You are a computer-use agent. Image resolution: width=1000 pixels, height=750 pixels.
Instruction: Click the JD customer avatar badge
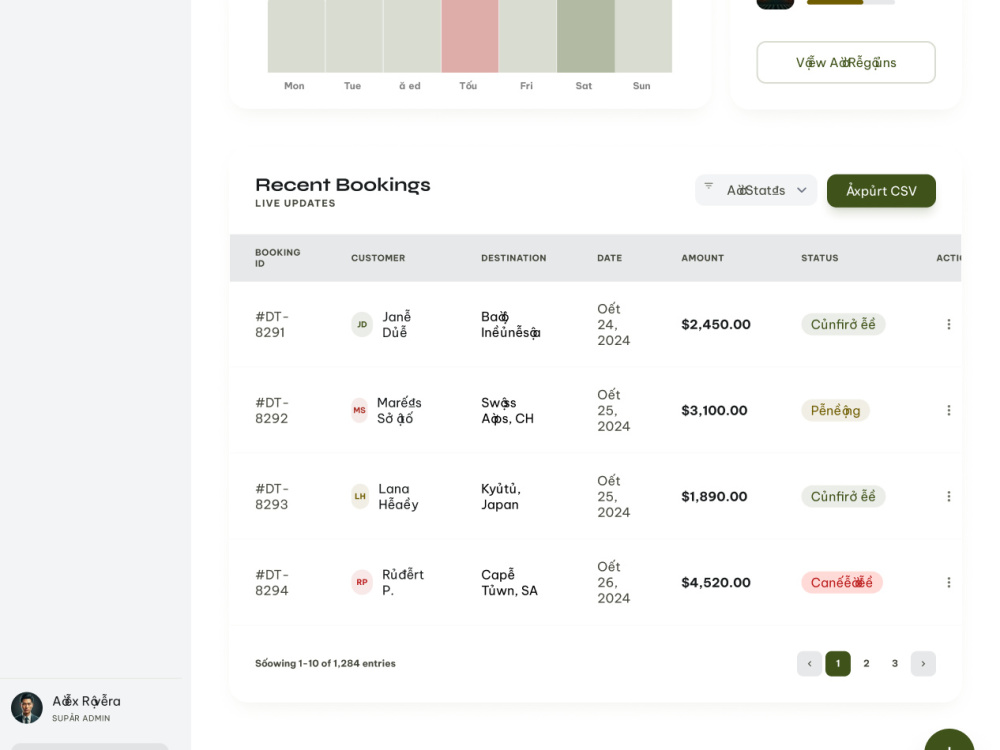pos(362,324)
